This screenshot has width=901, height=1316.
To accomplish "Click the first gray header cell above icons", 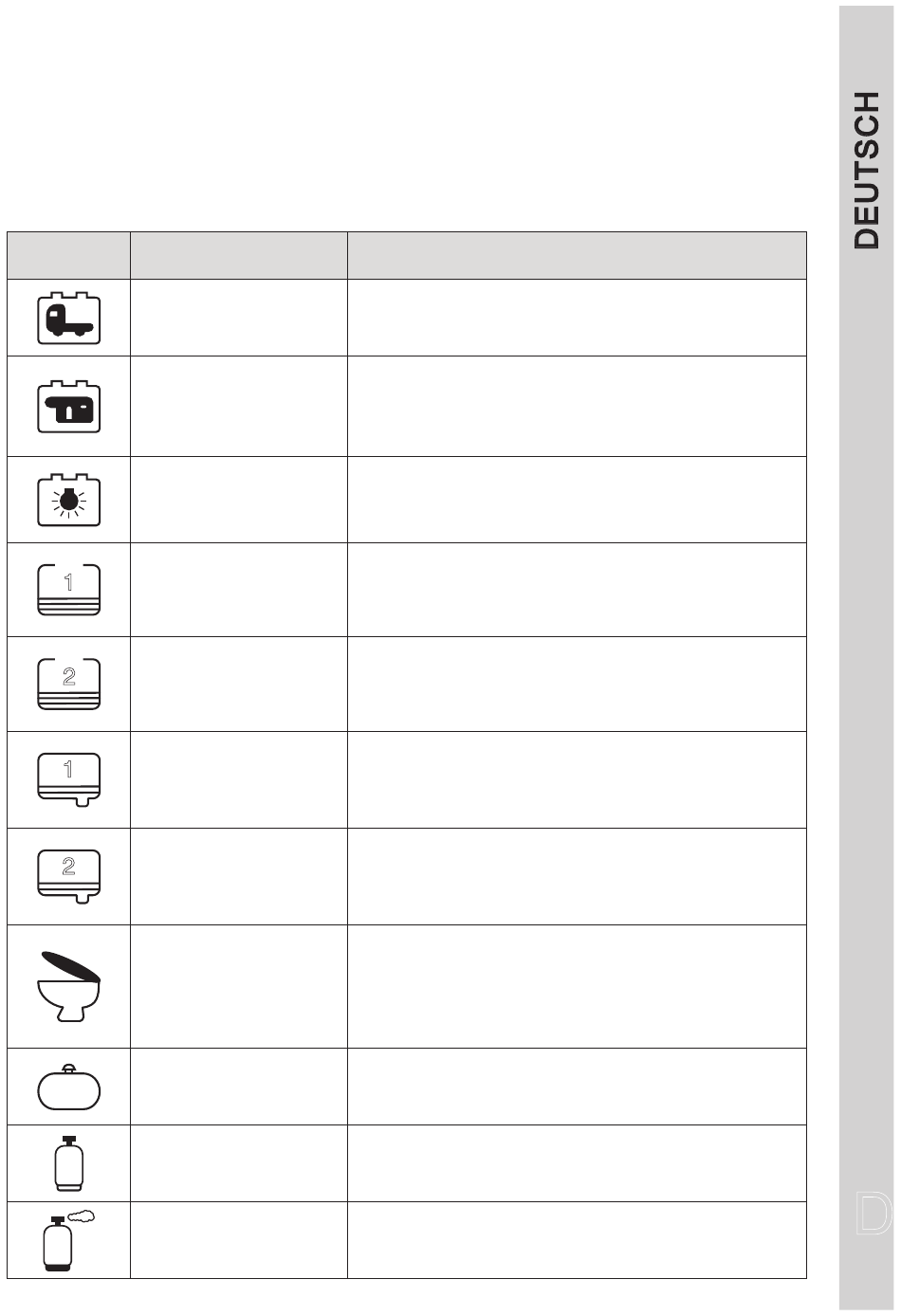I will point(68,255).
